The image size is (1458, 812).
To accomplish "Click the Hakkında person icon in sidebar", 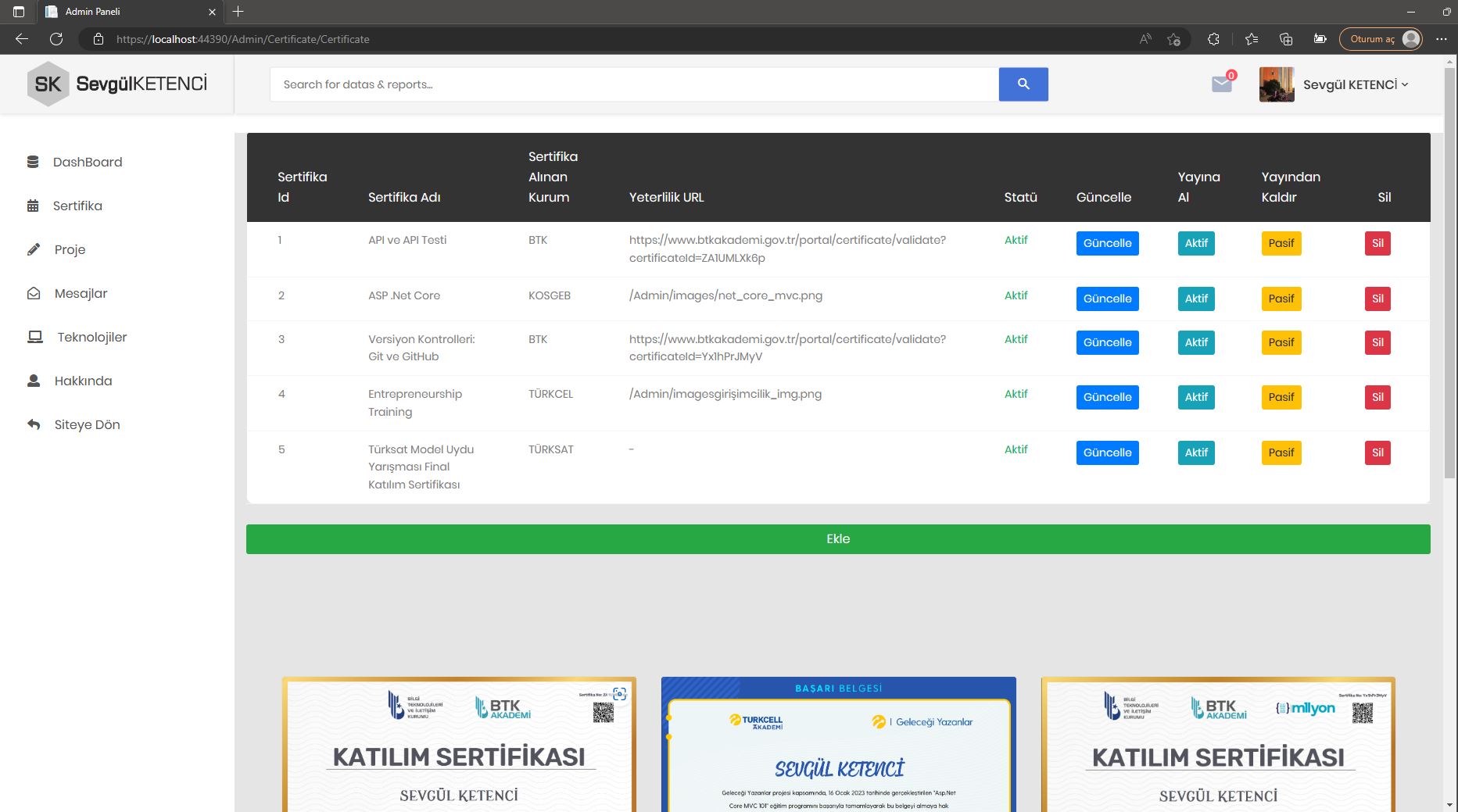I will pos(34,381).
